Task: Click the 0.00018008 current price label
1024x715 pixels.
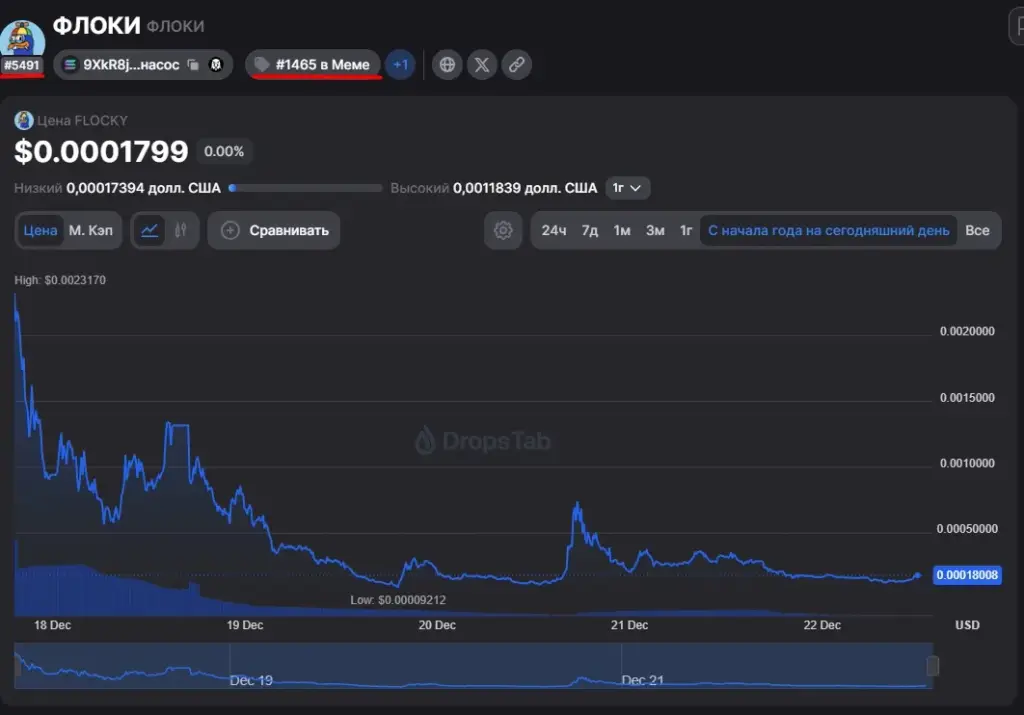Action: pyautogui.click(x=967, y=575)
